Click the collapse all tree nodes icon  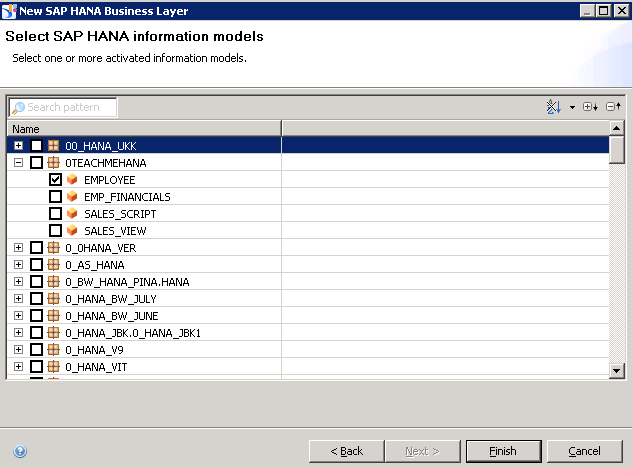click(612, 107)
